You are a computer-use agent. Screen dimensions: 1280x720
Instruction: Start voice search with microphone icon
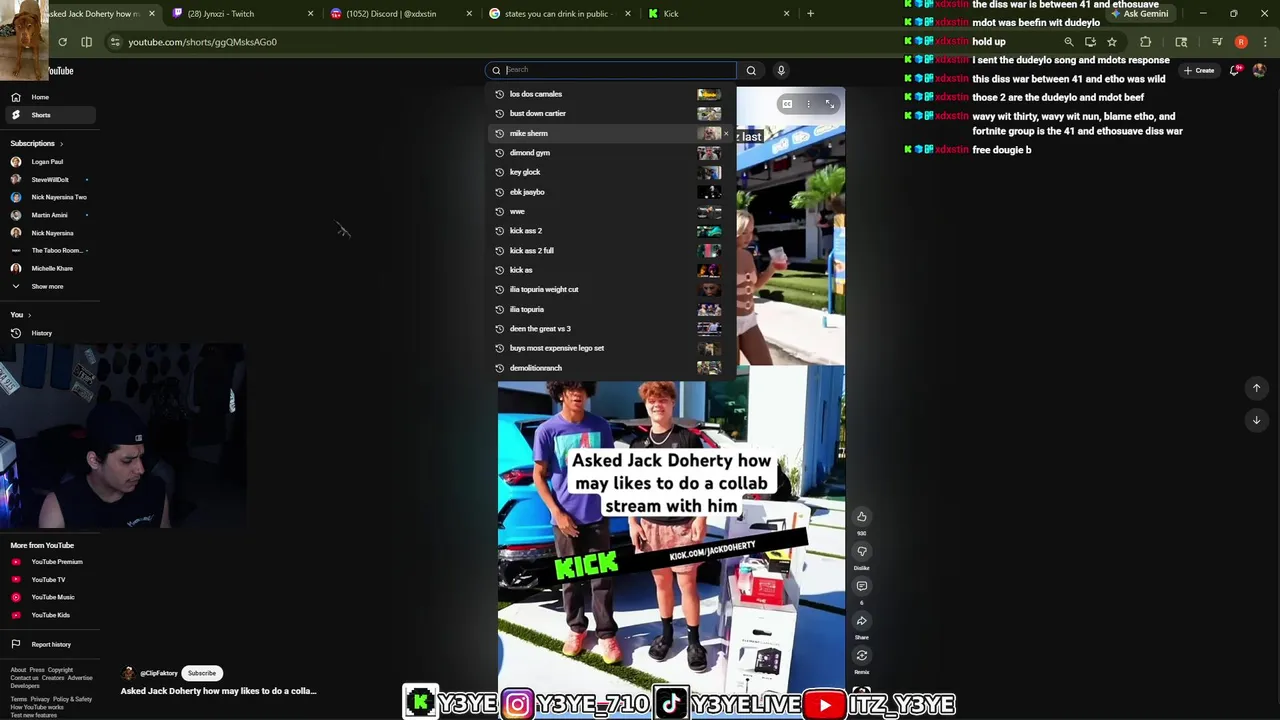pos(781,70)
